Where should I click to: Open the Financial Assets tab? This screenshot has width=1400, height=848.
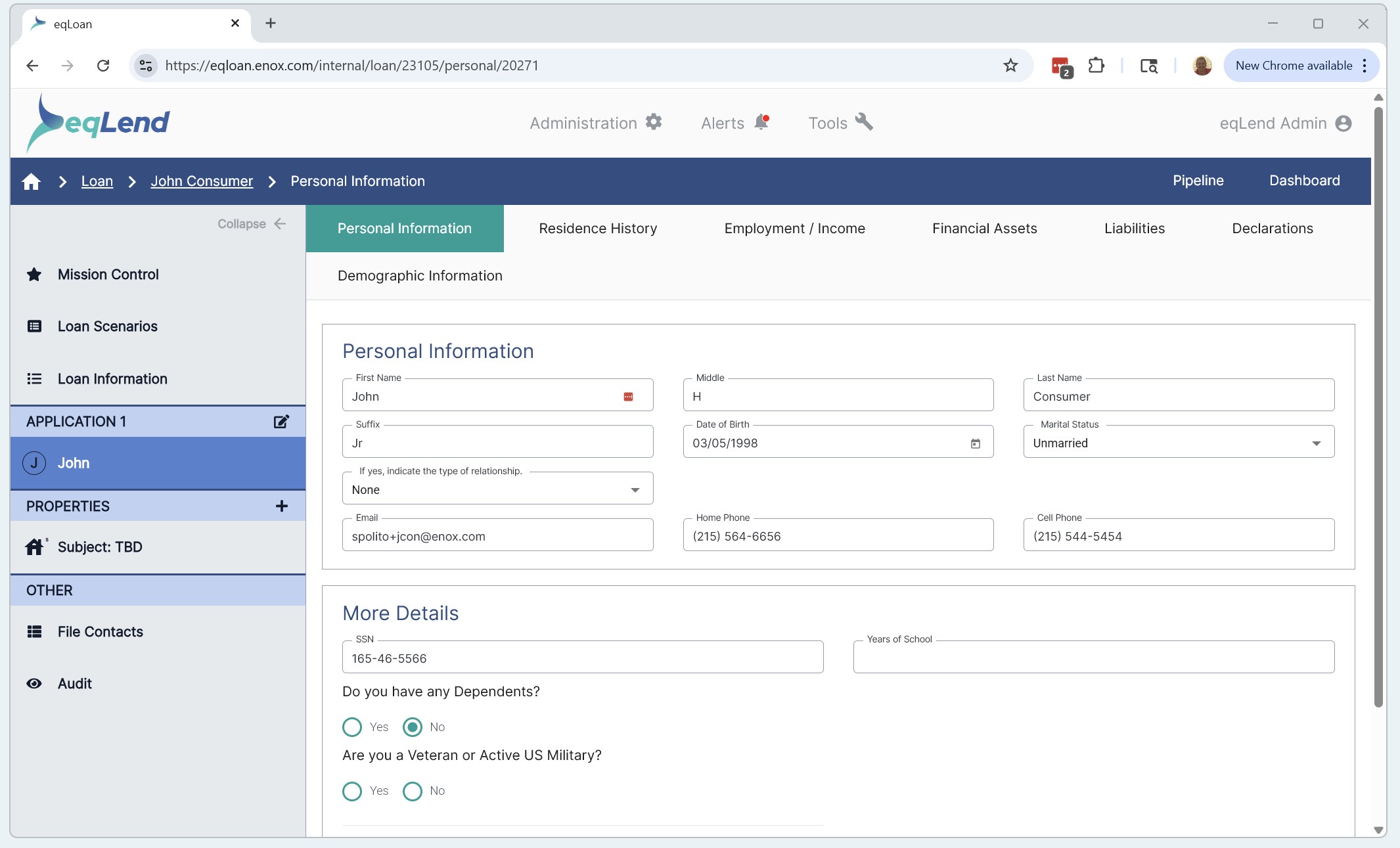[984, 229]
